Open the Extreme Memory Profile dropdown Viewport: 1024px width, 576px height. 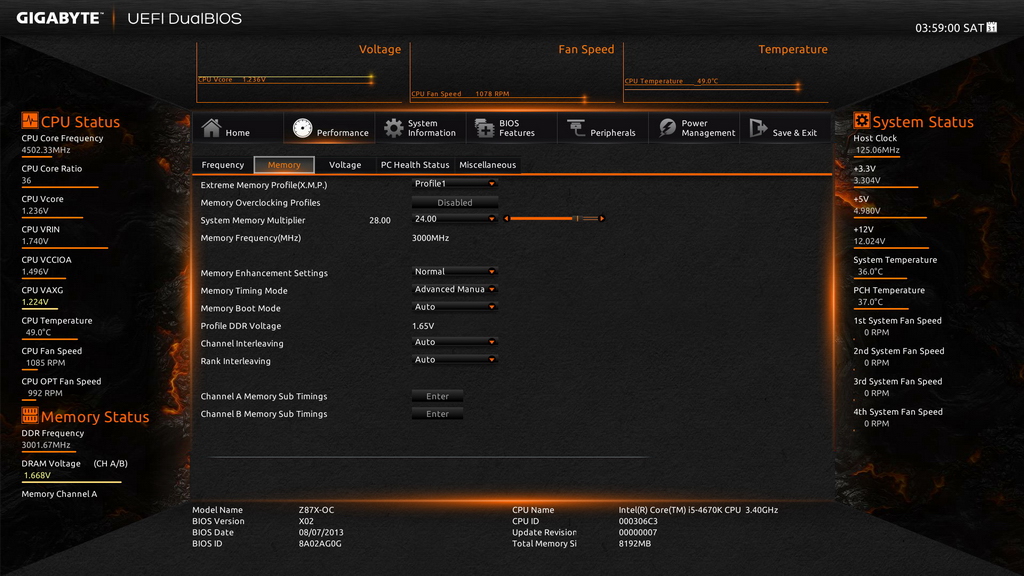pos(455,184)
